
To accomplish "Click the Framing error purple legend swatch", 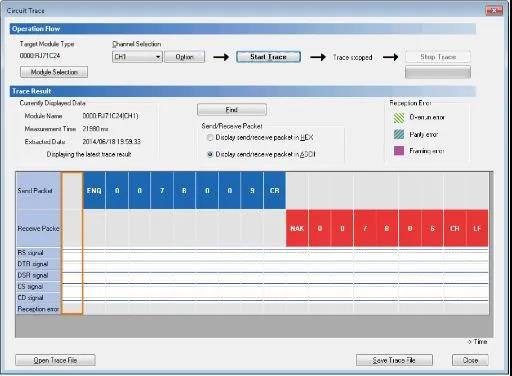I will pos(399,151).
